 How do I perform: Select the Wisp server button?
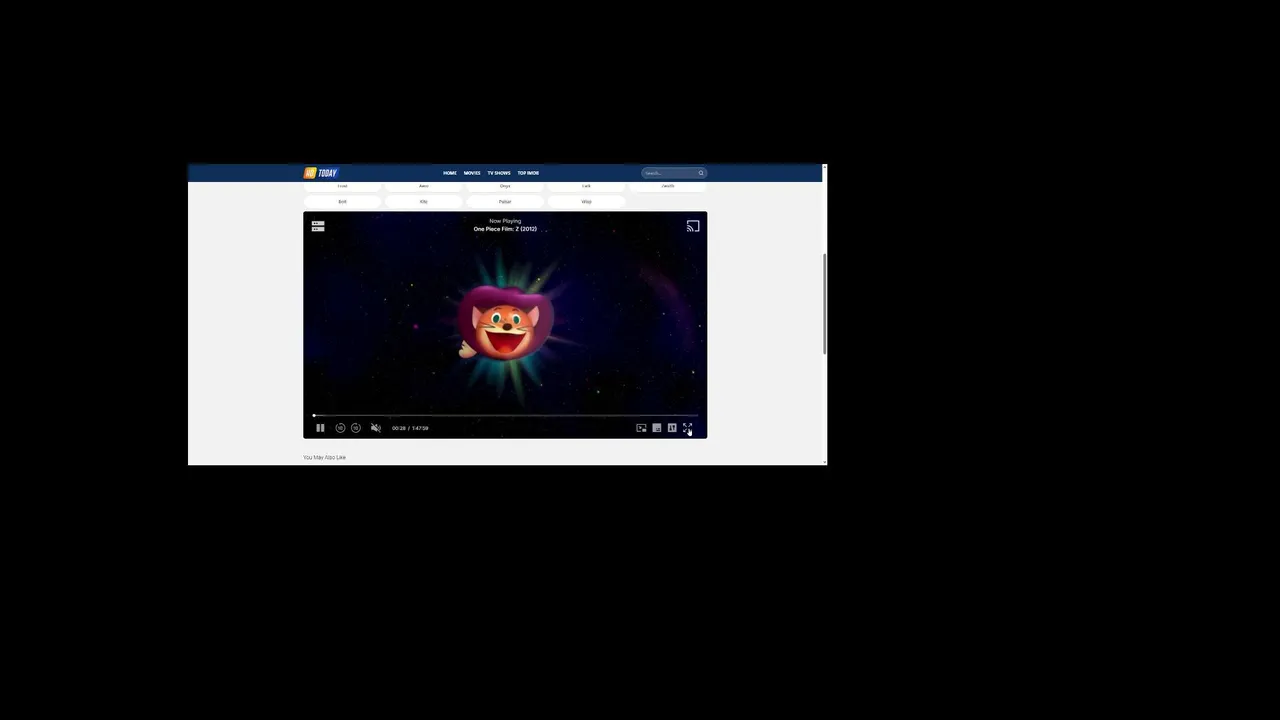(x=587, y=202)
